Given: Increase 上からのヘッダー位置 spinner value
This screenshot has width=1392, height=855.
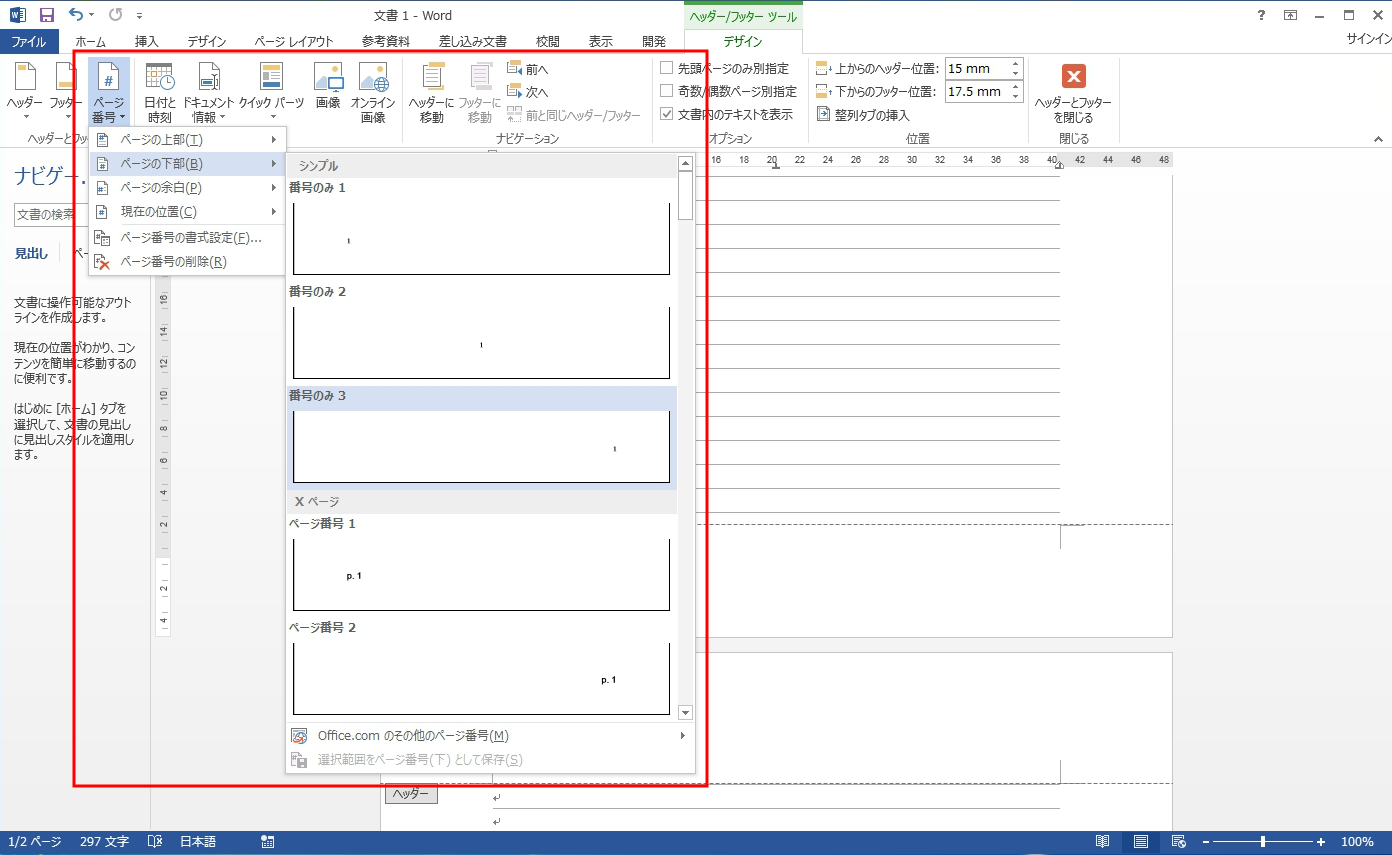Looking at the screenshot, I should (x=1017, y=64).
